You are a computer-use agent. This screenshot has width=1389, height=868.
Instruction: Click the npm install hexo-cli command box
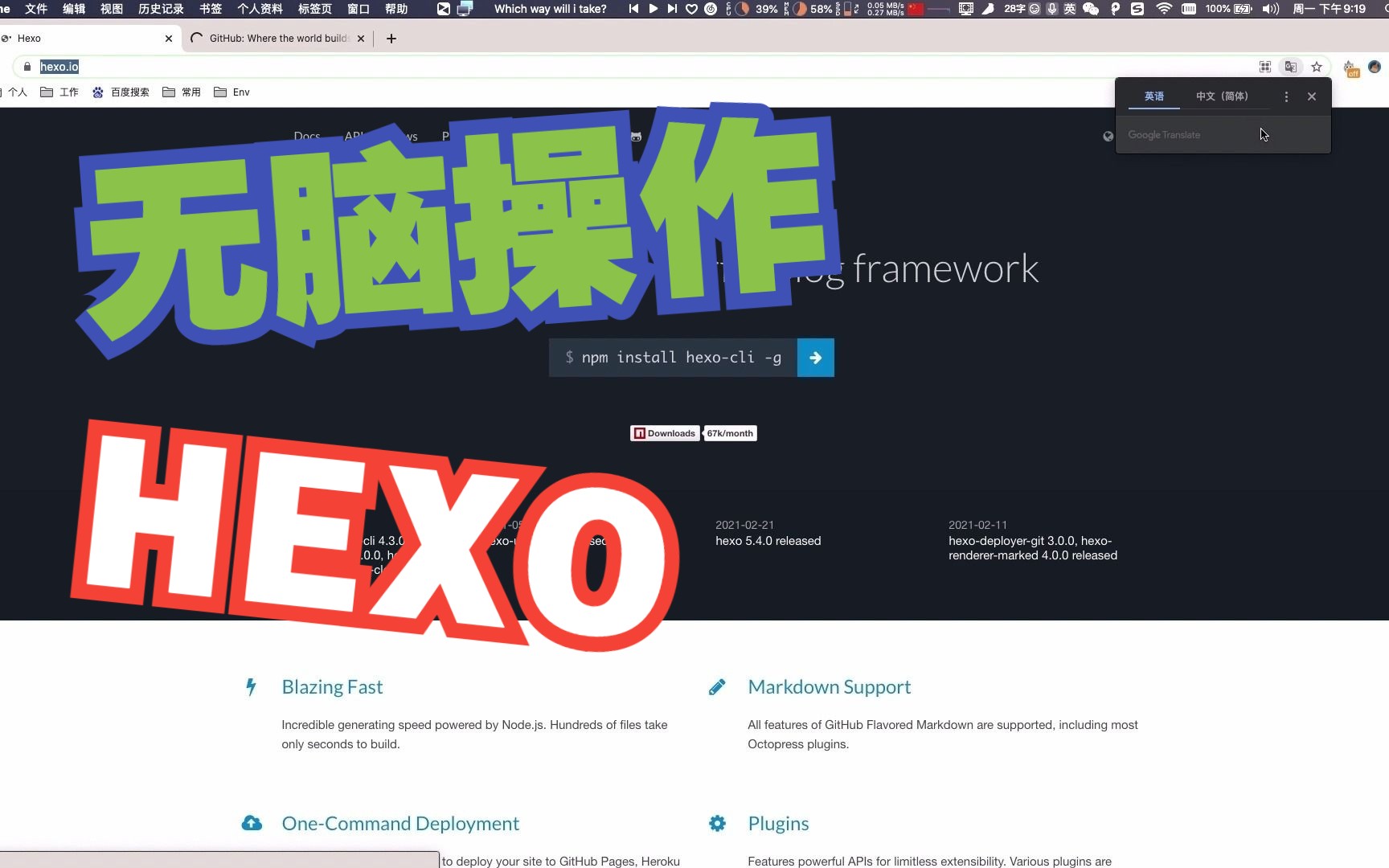click(x=673, y=358)
